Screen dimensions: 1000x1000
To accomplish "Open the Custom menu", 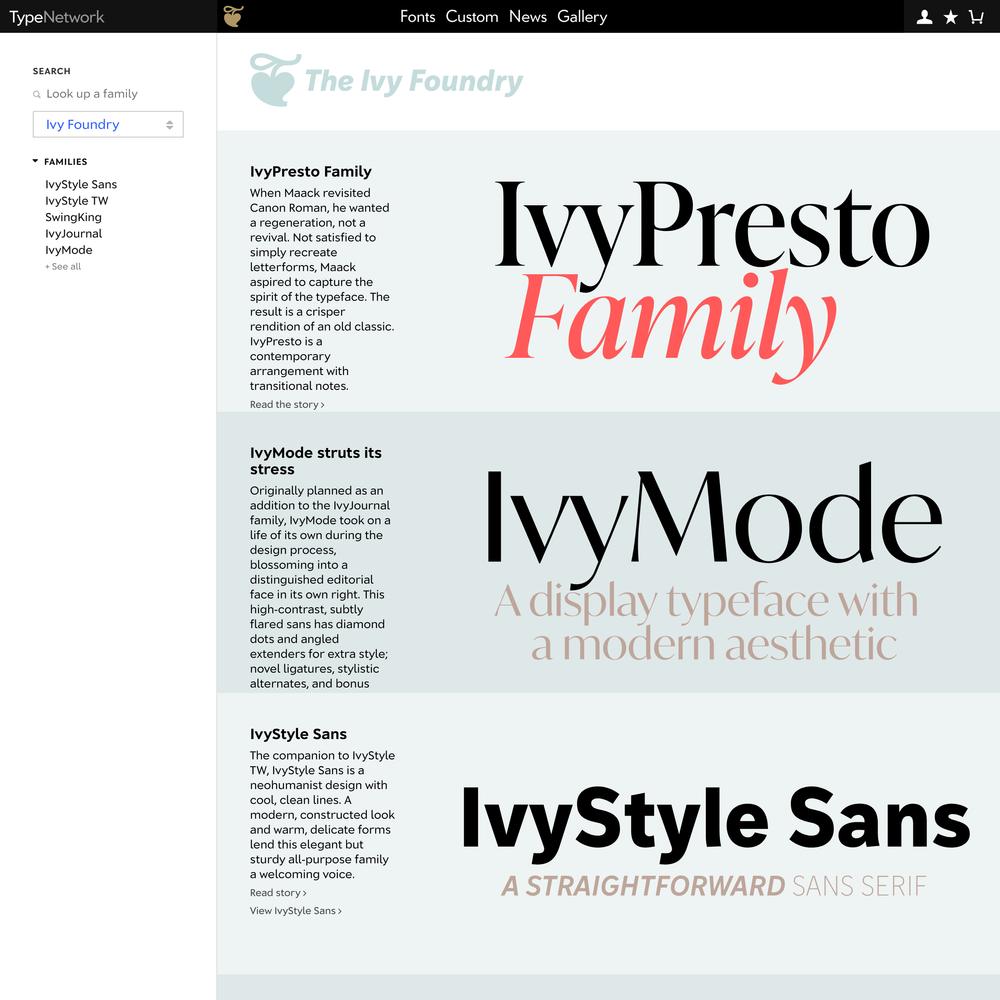I will click(472, 17).
